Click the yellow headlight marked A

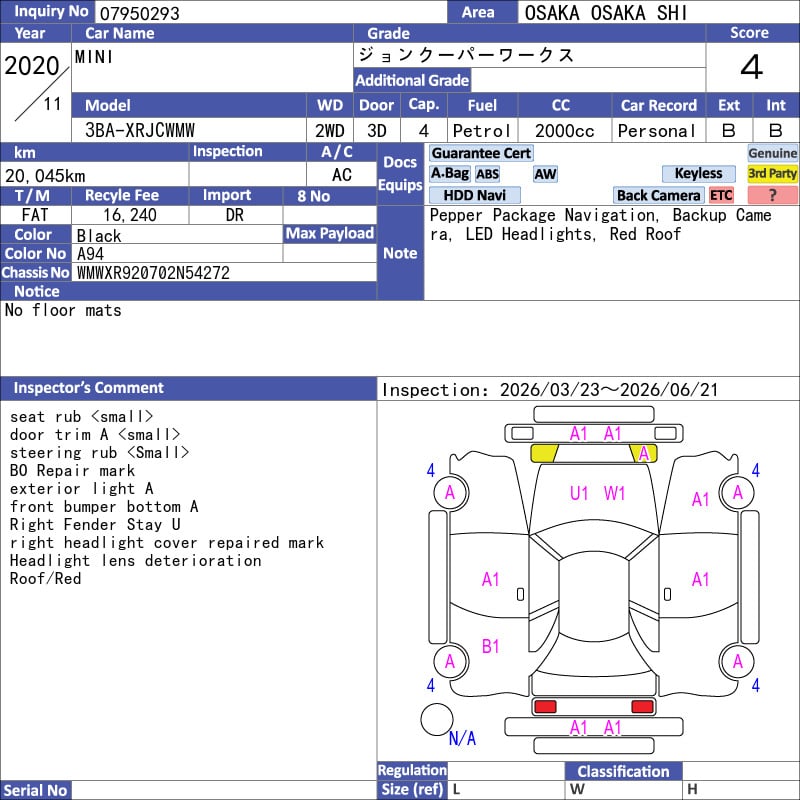click(643, 453)
